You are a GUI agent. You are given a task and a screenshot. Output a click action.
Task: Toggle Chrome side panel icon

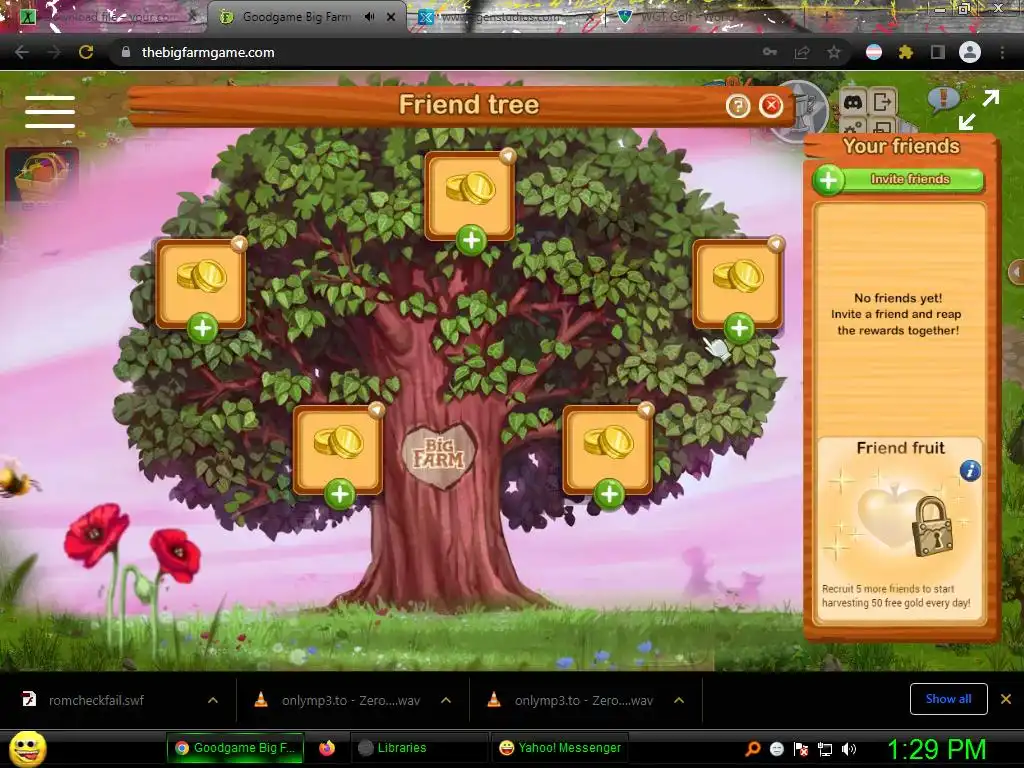(x=938, y=52)
